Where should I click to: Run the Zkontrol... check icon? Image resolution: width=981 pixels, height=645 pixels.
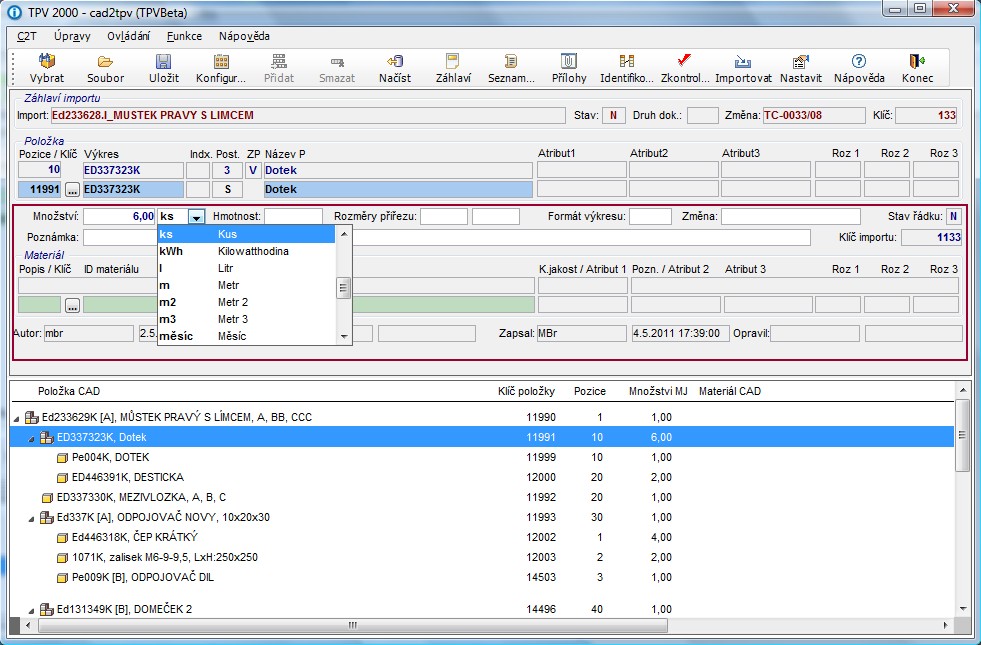684,61
